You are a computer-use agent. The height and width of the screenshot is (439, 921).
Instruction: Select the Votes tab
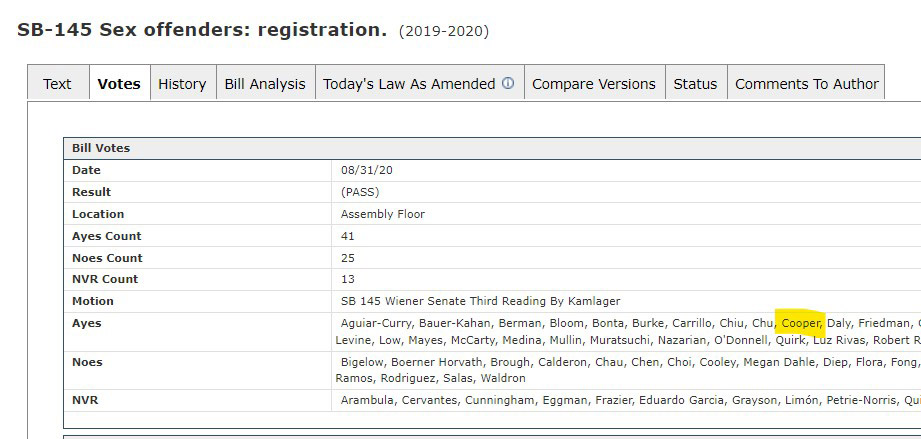(x=119, y=84)
